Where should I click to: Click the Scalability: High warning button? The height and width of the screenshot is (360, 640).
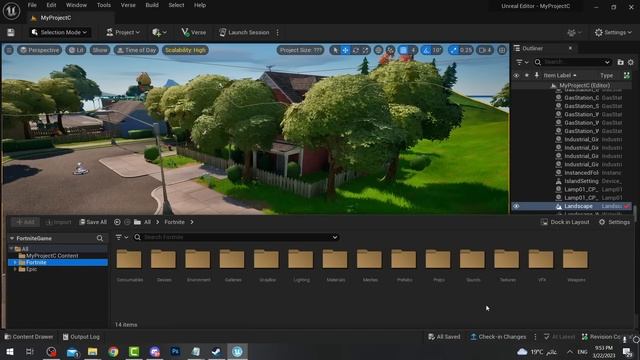pos(185,50)
